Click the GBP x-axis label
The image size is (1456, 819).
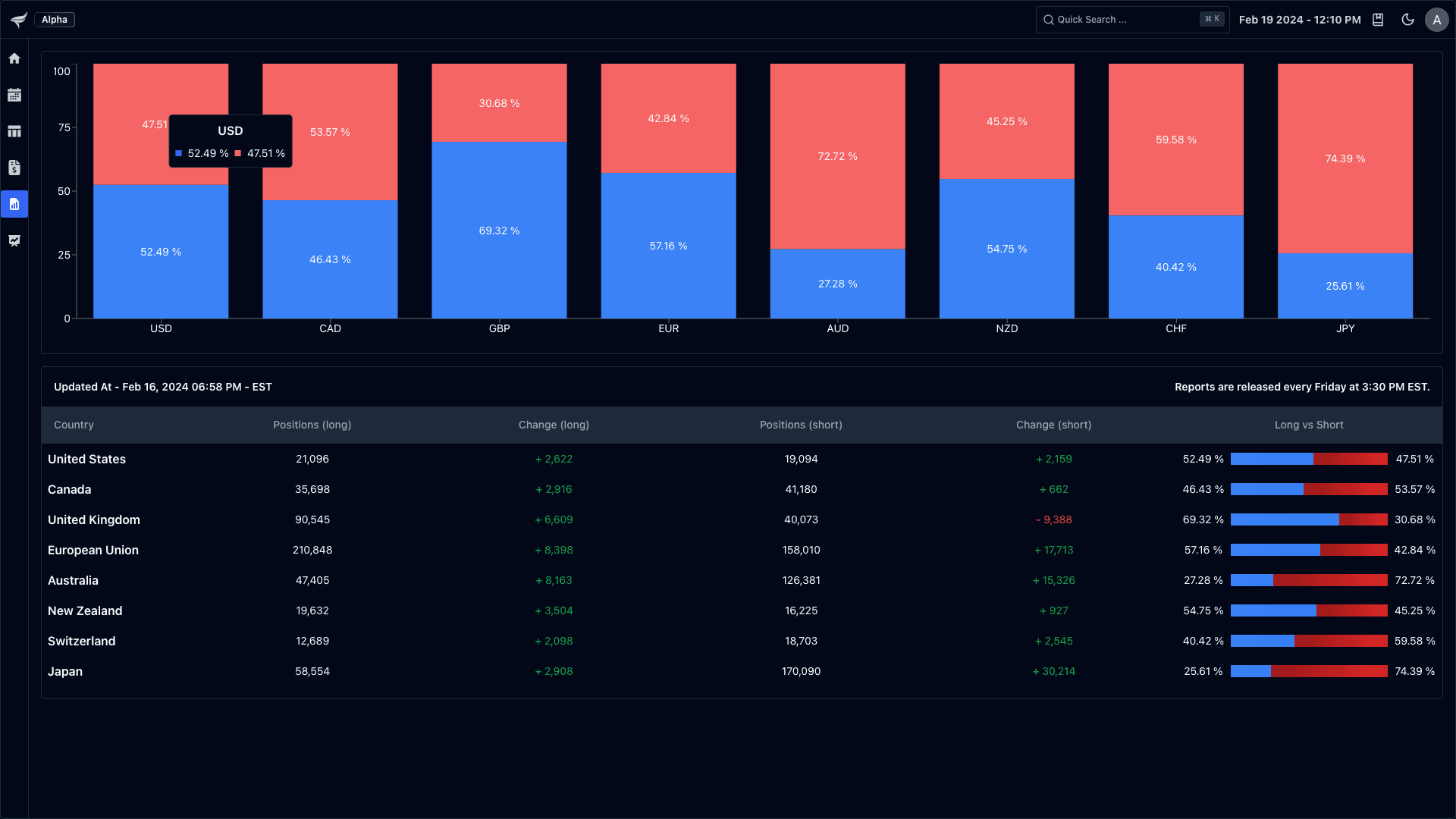499,328
